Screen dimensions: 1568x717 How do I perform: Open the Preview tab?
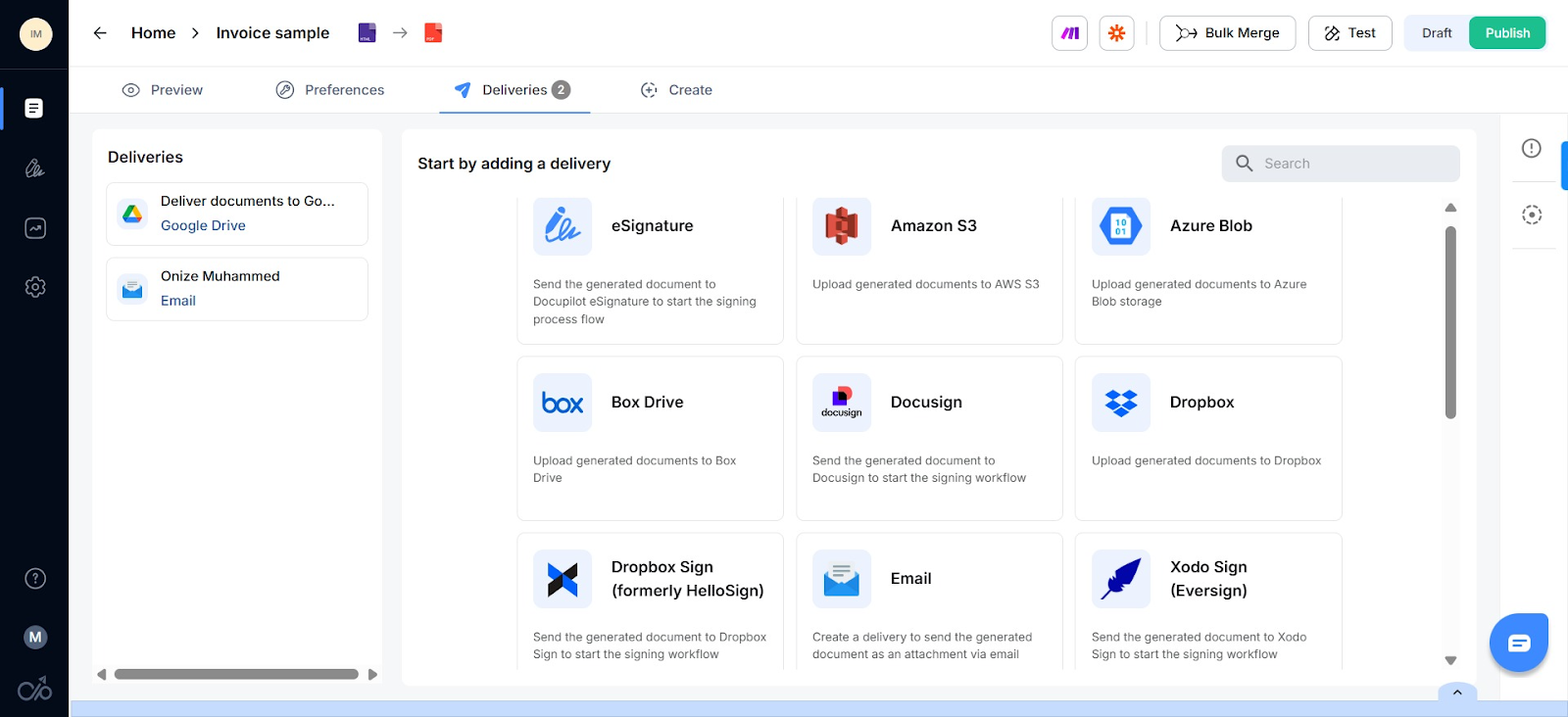click(163, 90)
